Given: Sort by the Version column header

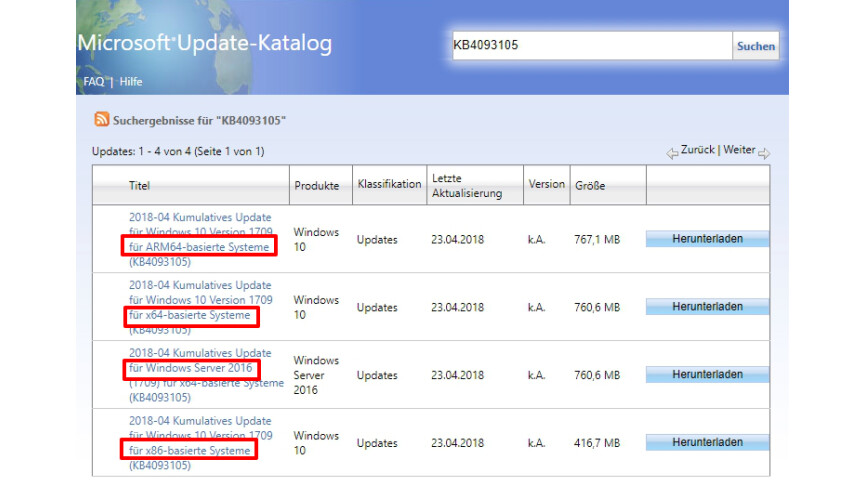Looking at the screenshot, I should tap(547, 184).
